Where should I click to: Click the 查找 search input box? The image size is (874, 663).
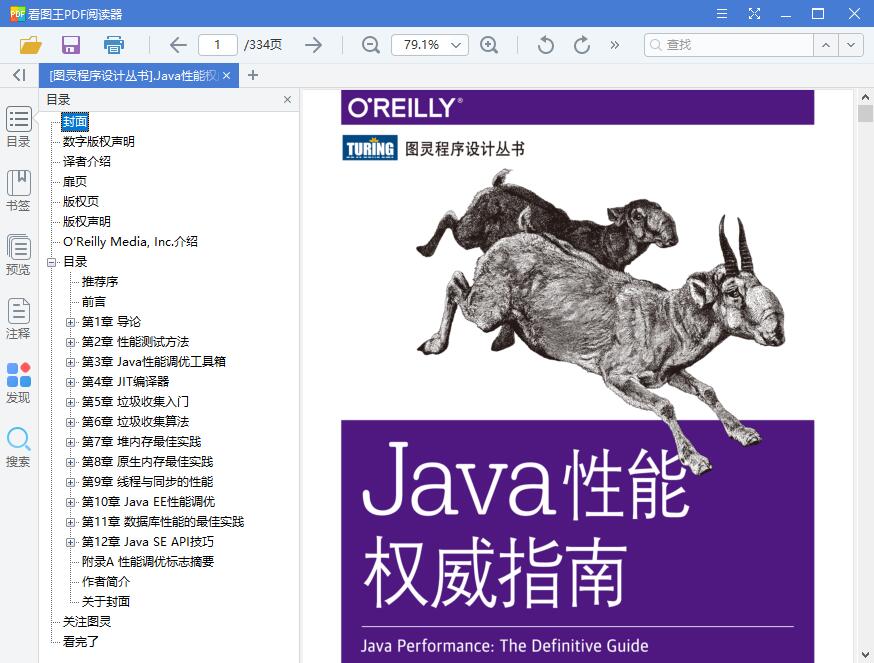point(729,45)
